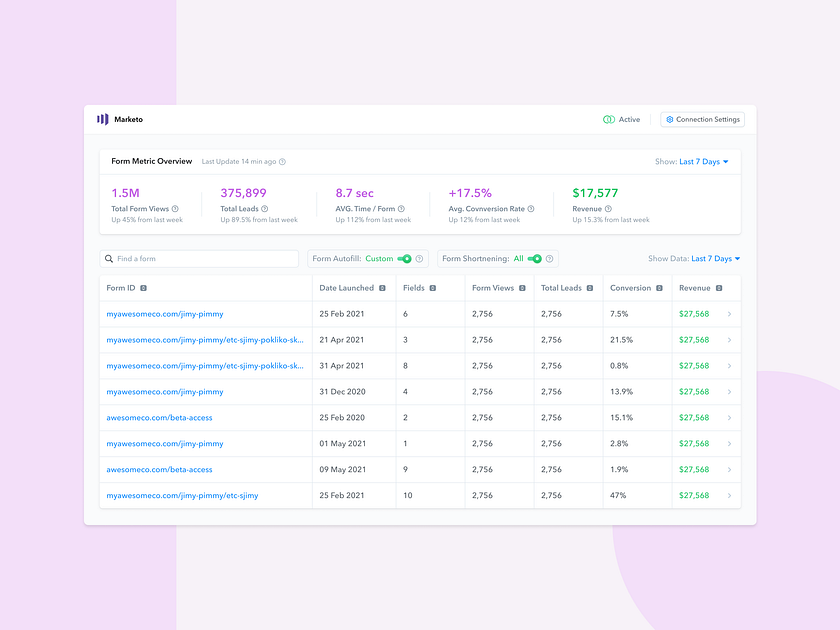Image resolution: width=840 pixels, height=630 pixels.
Task: Click the gear icon on Connection Settings
Action: pyautogui.click(x=669, y=119)
